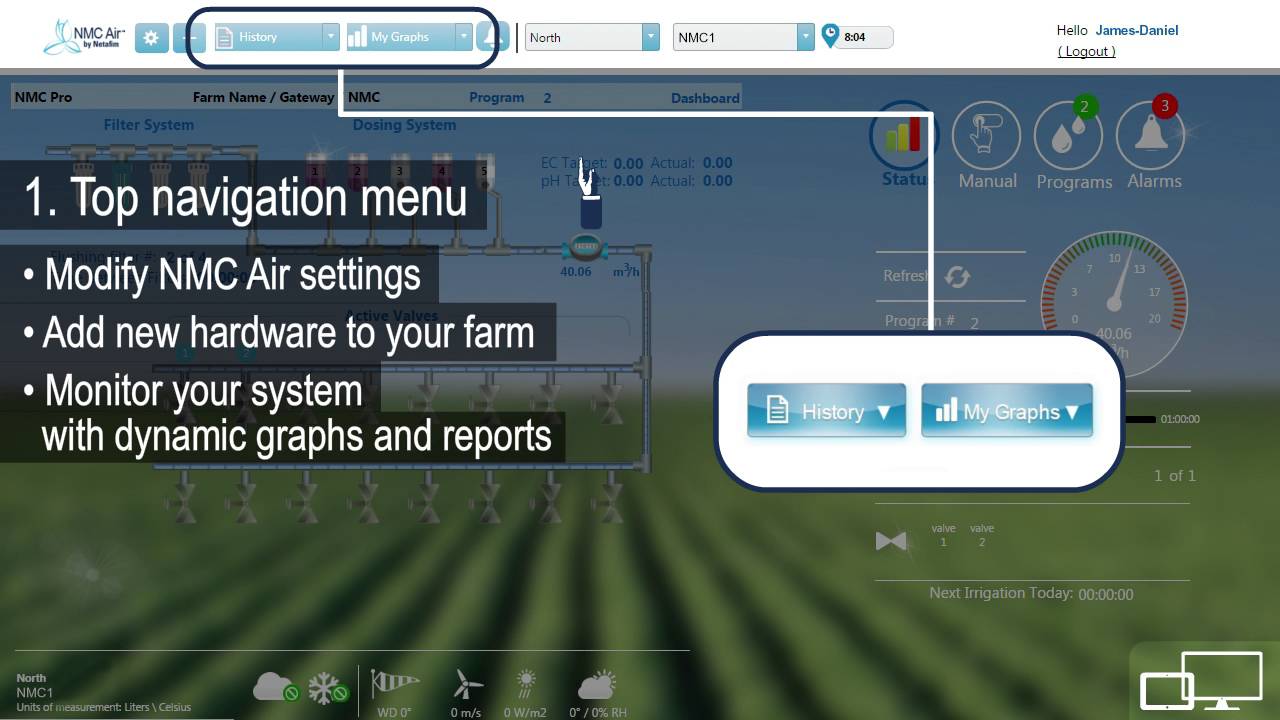Click the Next Irrigation Today time 00:00:00
This screenshot has width=1280, height=720.
pos(1106,594)
